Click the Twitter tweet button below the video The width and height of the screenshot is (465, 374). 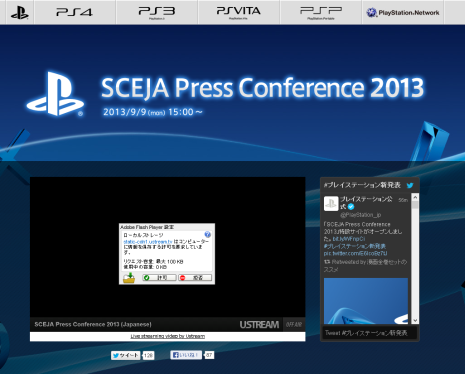pos(125,355)
